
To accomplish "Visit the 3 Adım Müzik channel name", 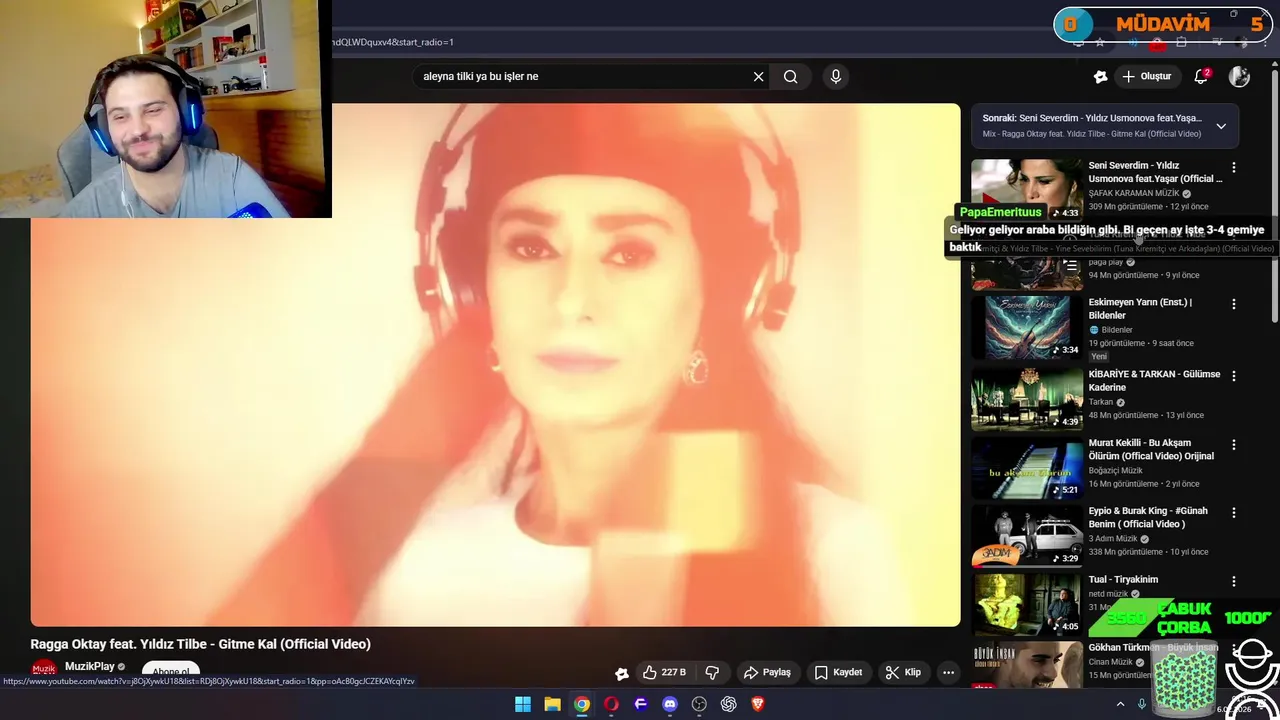I will 1113,538.
